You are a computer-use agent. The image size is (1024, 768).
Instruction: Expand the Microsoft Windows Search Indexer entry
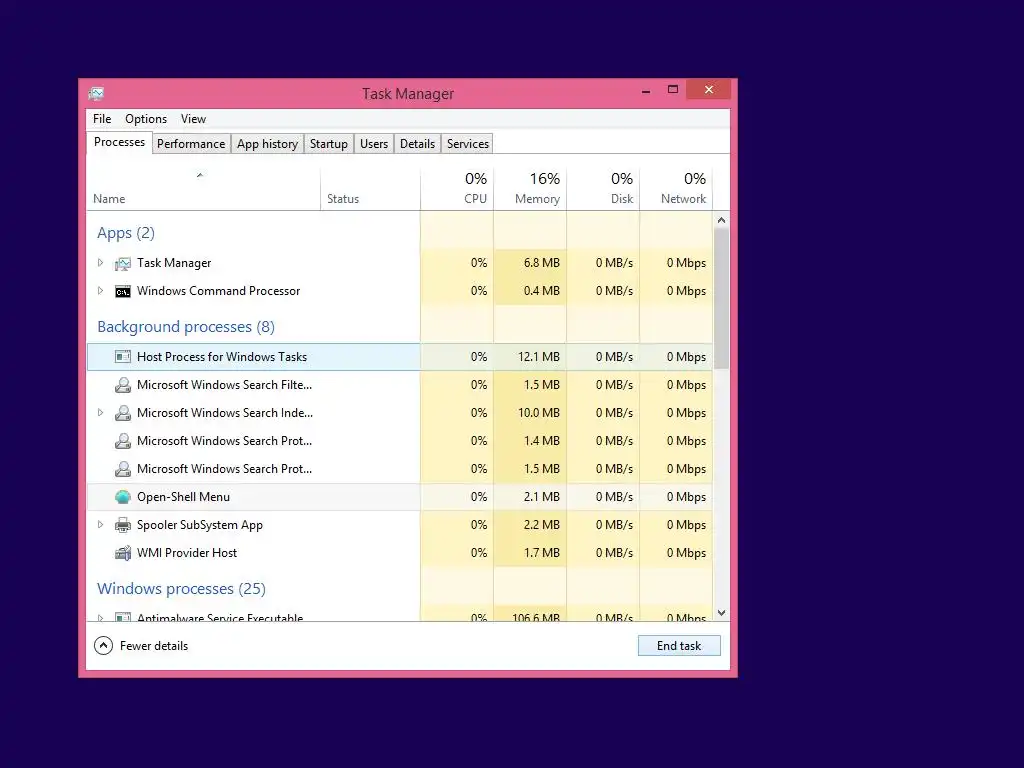pyautogui.click(x=100, y=413)
